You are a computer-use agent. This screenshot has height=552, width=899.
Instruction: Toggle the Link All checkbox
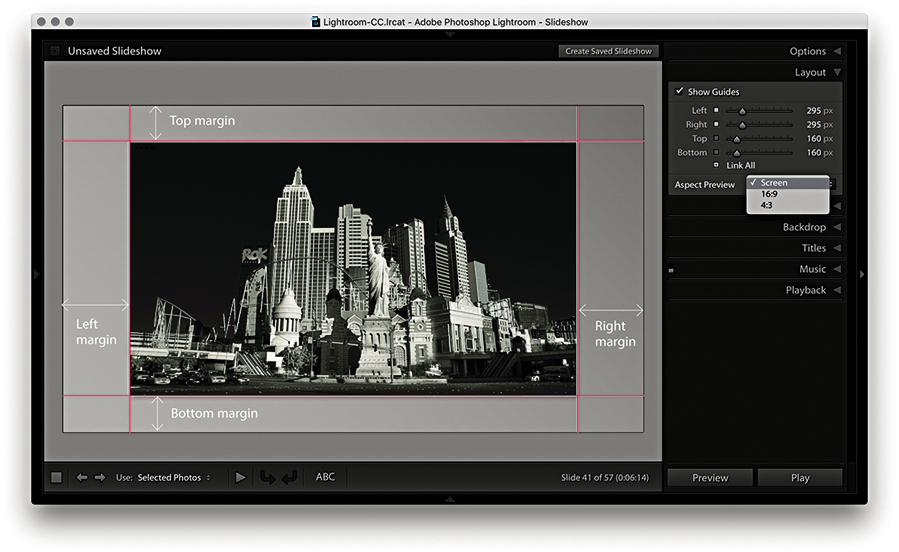tap(716, 165)
